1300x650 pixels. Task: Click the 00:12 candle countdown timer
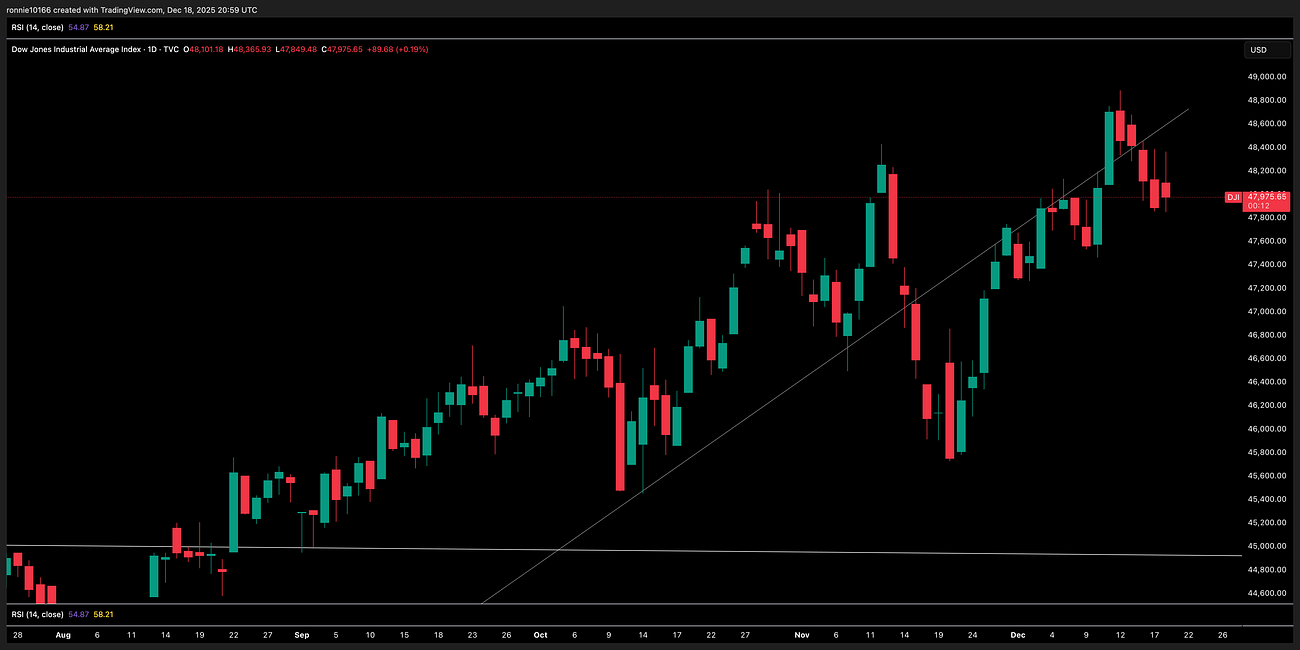tap(1260, 205)
